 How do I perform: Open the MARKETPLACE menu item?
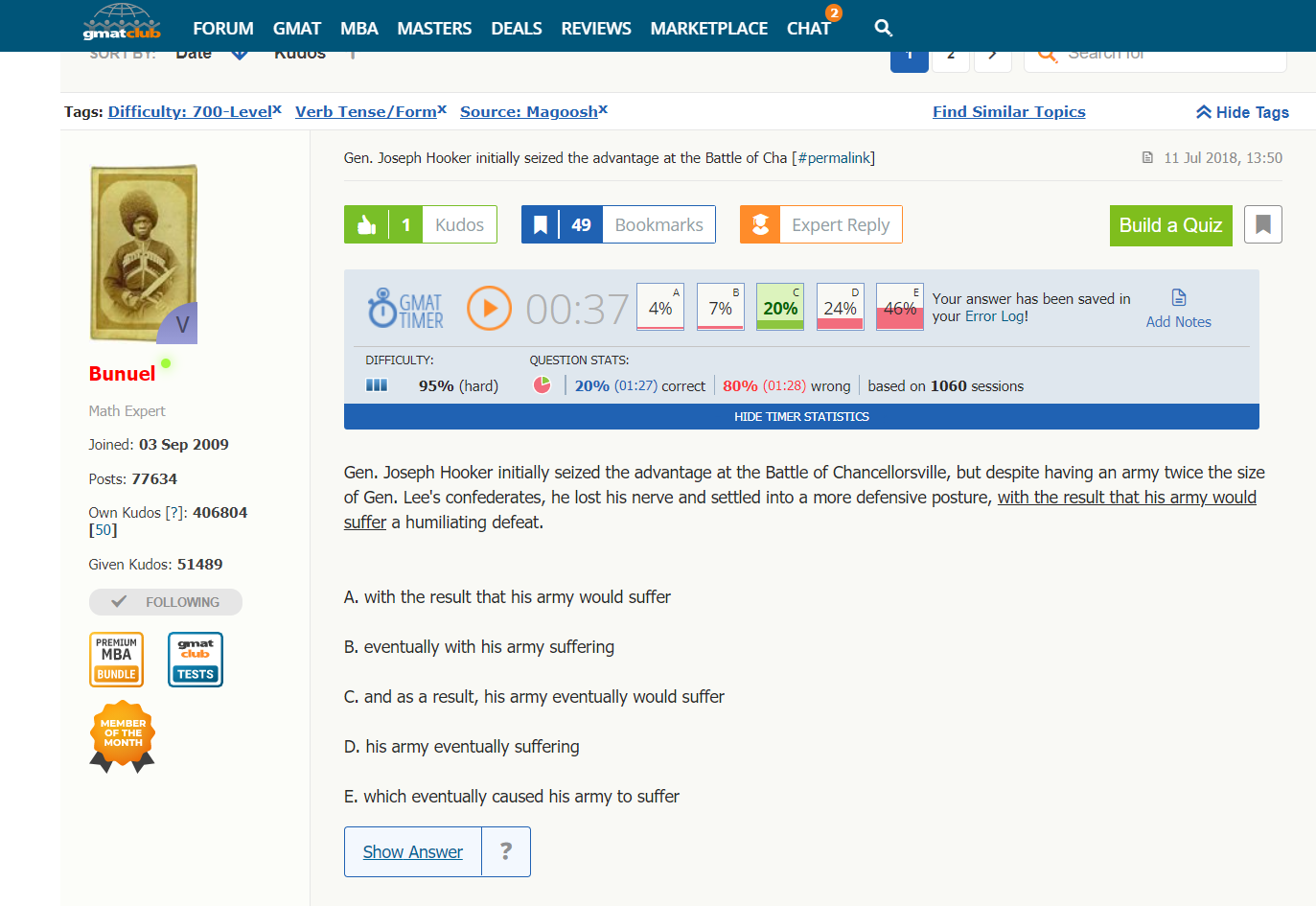pos(708,29)
